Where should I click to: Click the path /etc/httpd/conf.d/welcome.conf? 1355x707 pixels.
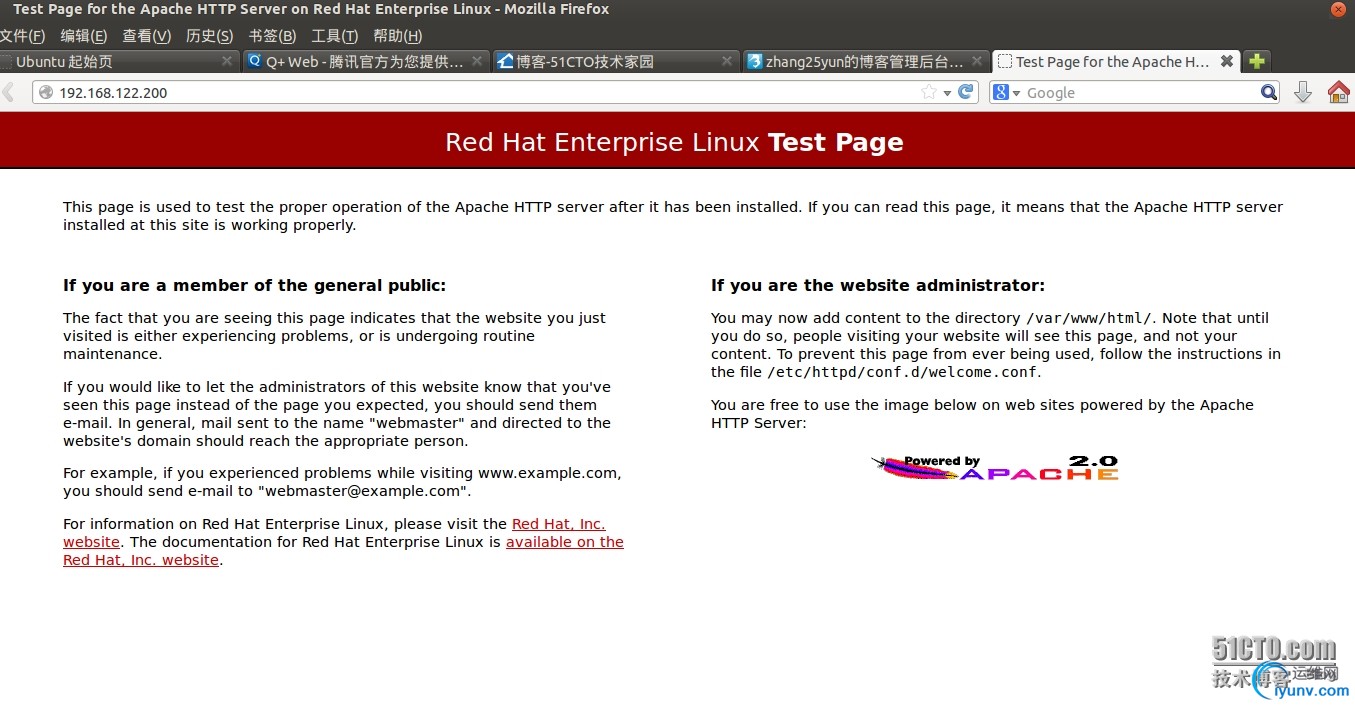903,372
